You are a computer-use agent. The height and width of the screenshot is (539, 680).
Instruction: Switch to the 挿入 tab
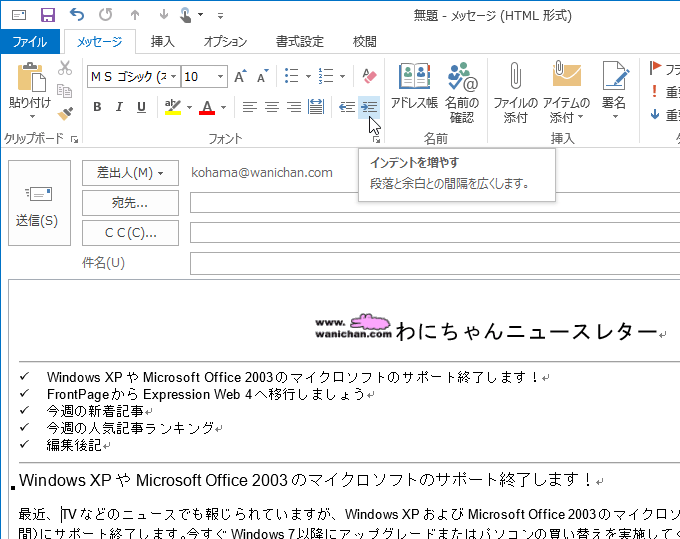click(163, 42)
